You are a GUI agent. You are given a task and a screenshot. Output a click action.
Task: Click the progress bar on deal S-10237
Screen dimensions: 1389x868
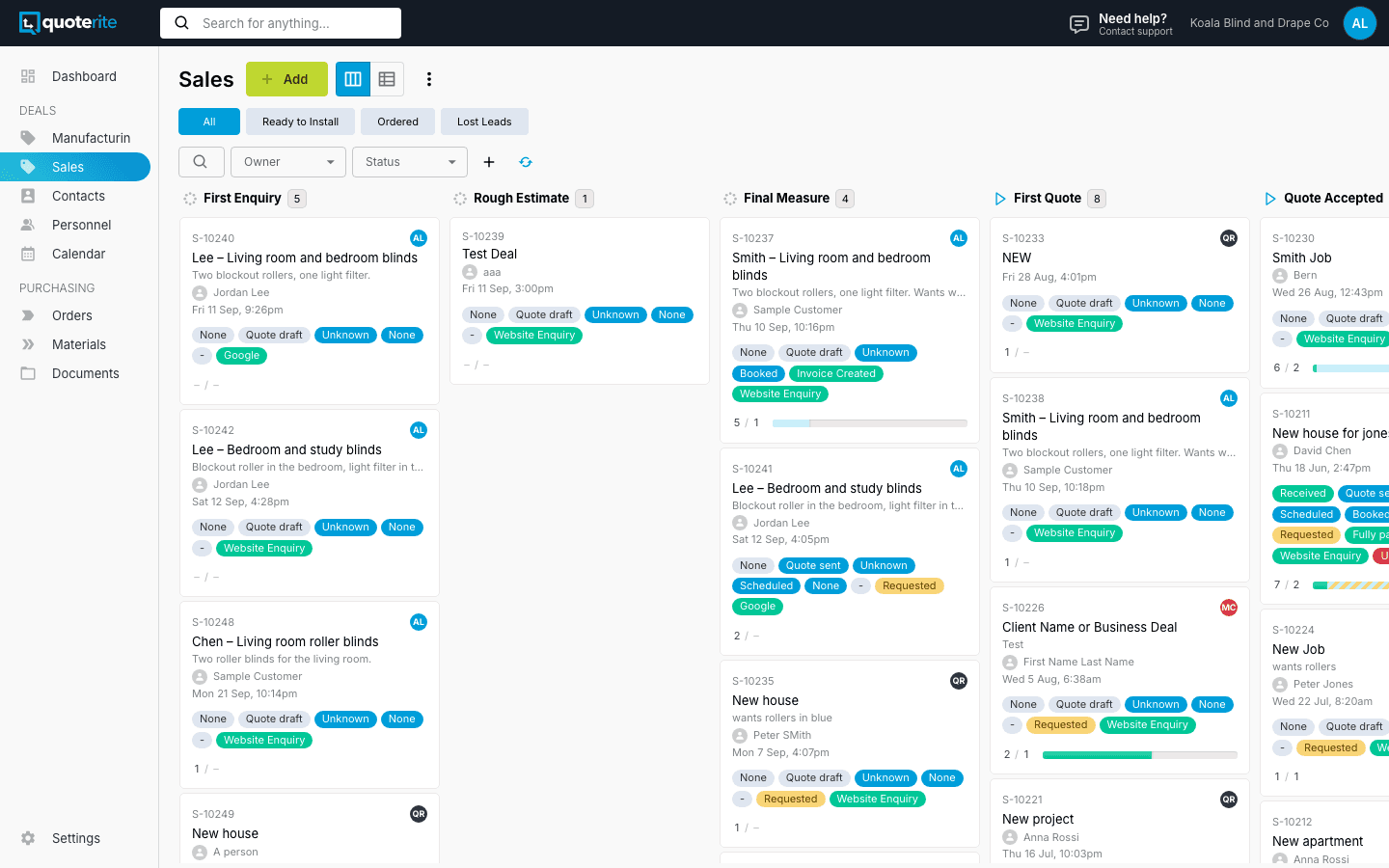coord(870,423)
